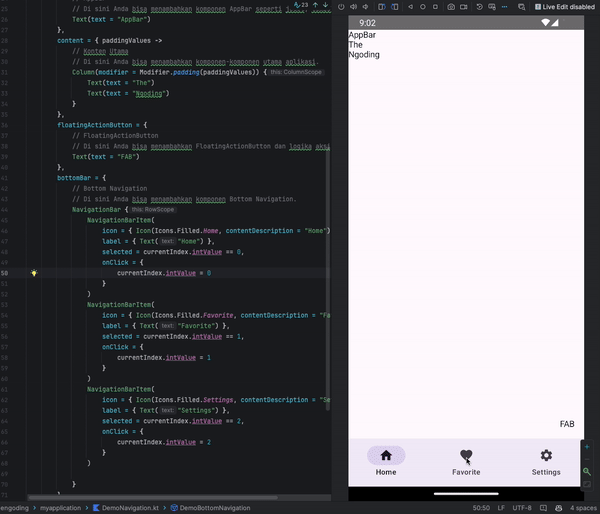600x514 pixels.
Task: Tap the Home icon in bottom navigation
Action: coord(386,455)
